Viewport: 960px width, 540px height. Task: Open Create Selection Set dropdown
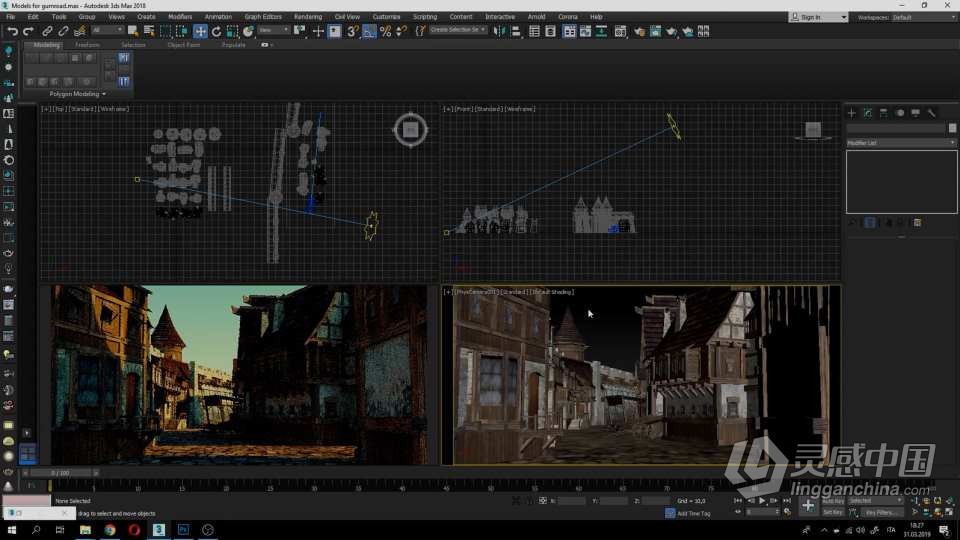pos(457,30)
